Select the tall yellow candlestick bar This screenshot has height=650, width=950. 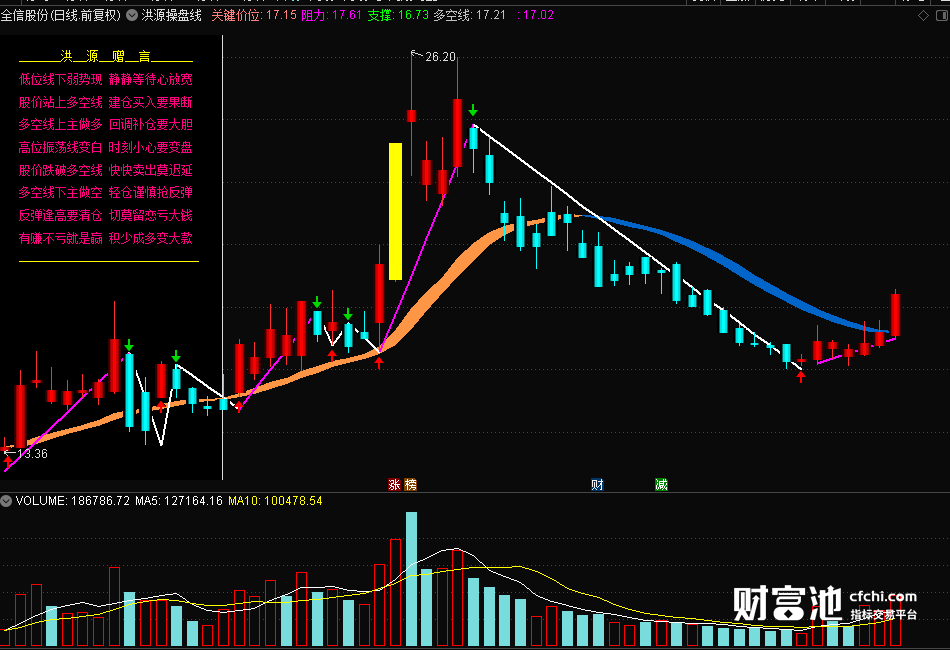click(395, 211)
